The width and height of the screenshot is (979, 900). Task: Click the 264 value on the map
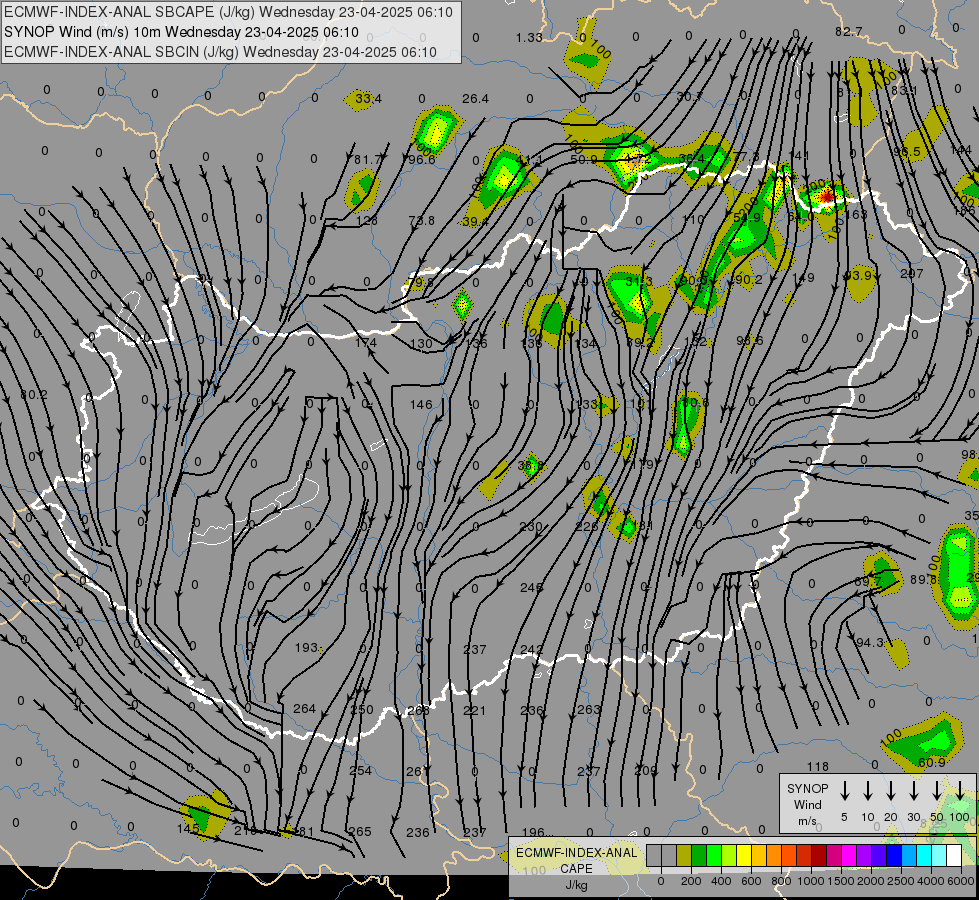point(305,708)
